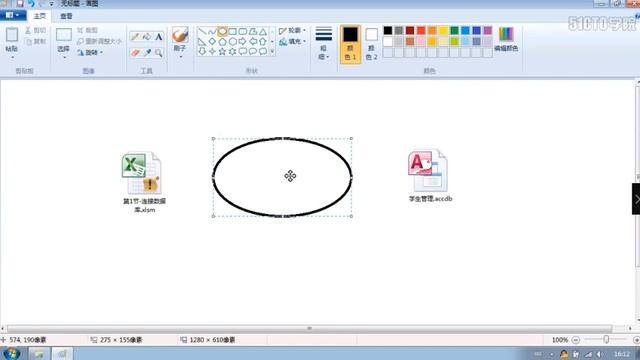The height and width of the screenshot is (360, 640).
Task: Click the Undo arrow in quick access toolbar
Action: click(31, 3)
